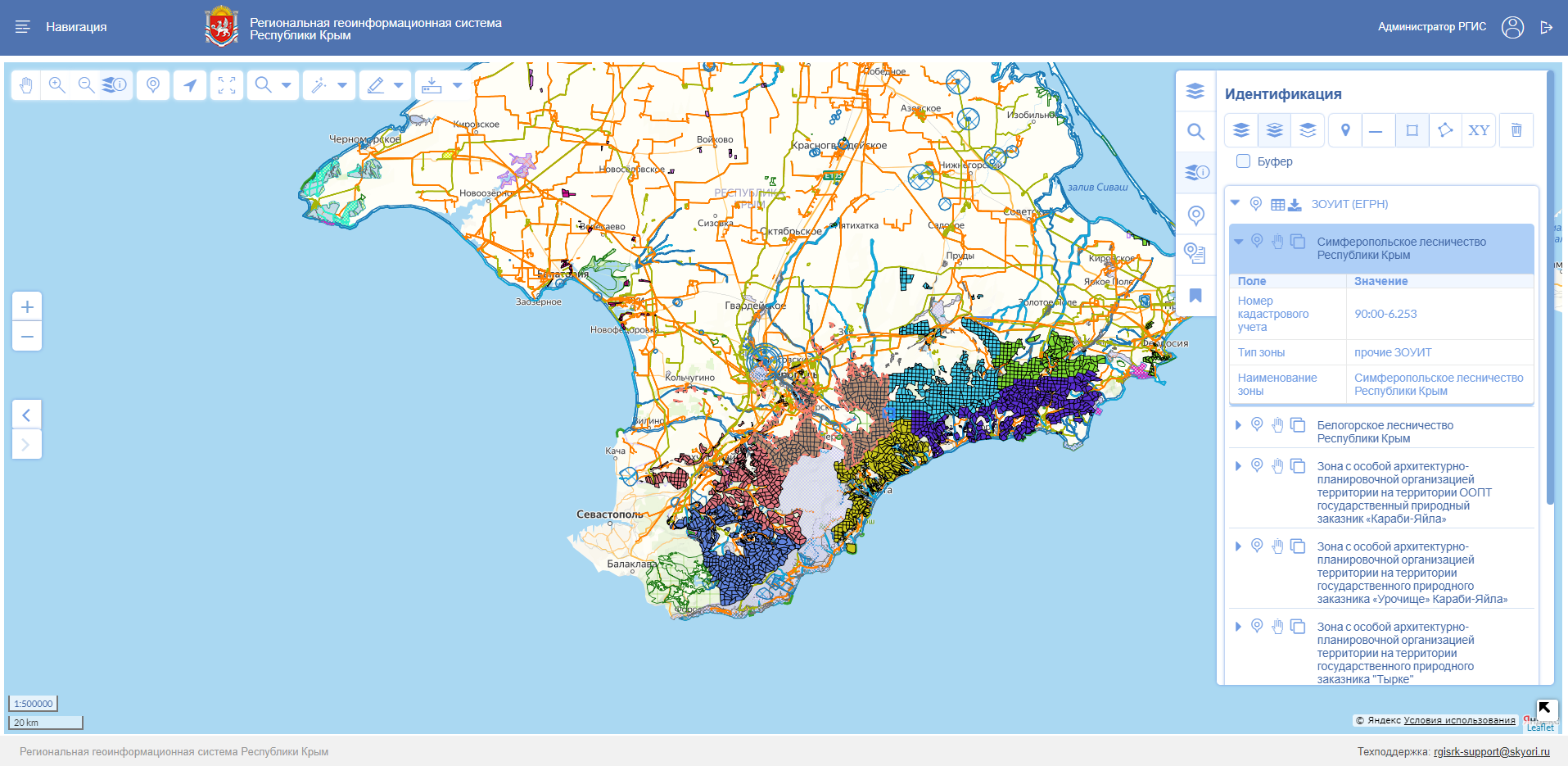The image size is (1568, 766).
Task: Activate the geolocation arrow tool
Action: coord(190,85)
